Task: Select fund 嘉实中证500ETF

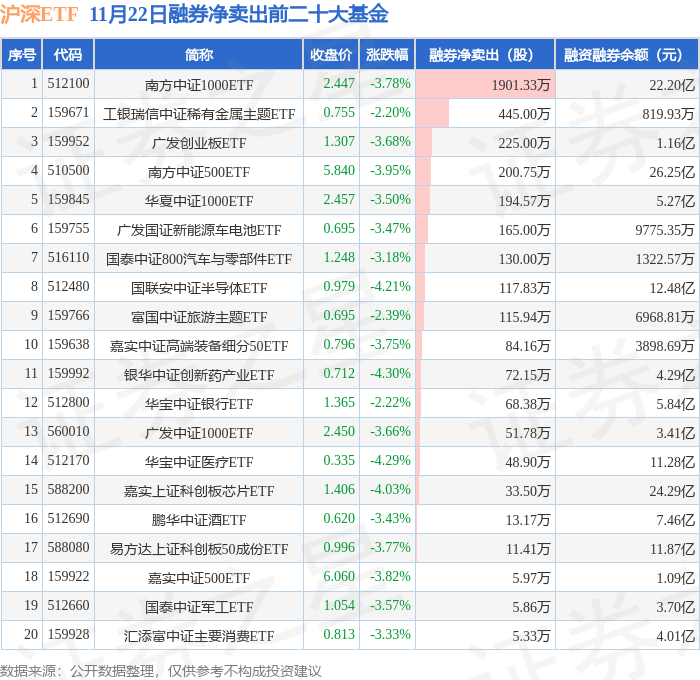Action: point(199,578)
